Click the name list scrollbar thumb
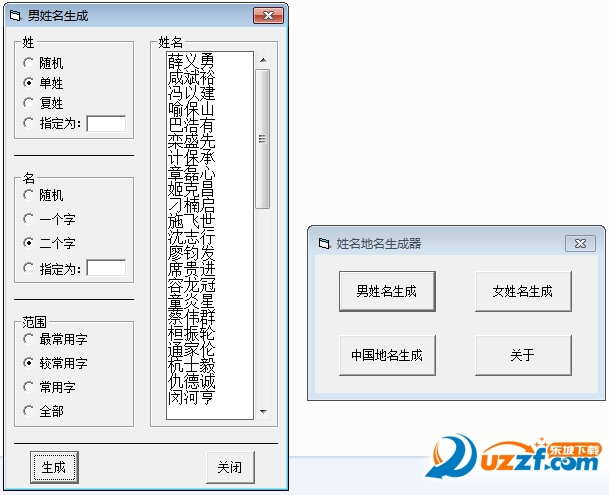Image resolution: width=609 pixels, height=495 pixels. pos(263,139)
